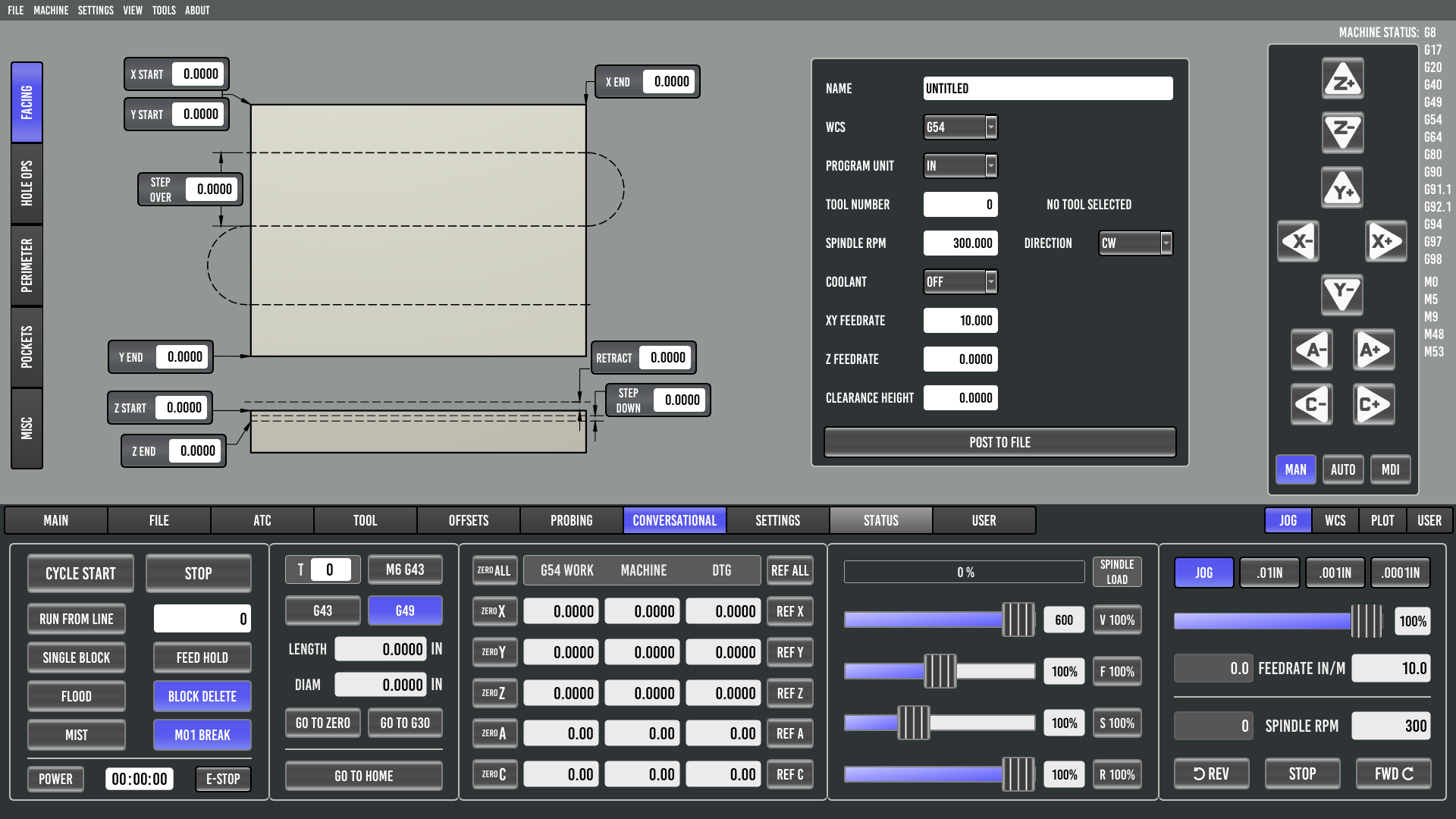The width and height of the screenshot is (1456, 819).
Task: Switch to the Probing tab
Action: (571, 520)
